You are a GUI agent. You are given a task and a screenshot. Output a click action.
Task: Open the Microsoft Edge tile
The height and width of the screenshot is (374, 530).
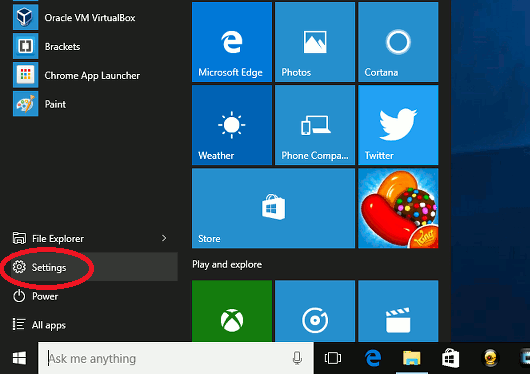pos(232,42)
